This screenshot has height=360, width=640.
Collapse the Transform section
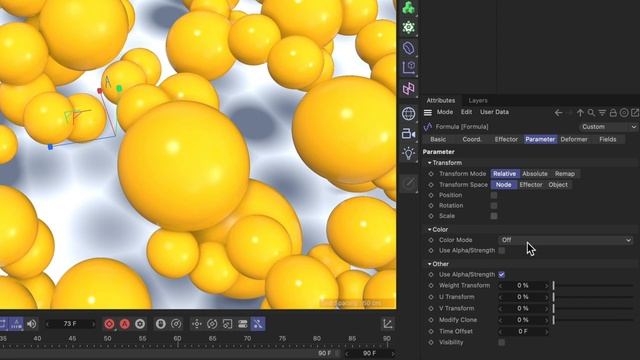click(429, 163)
